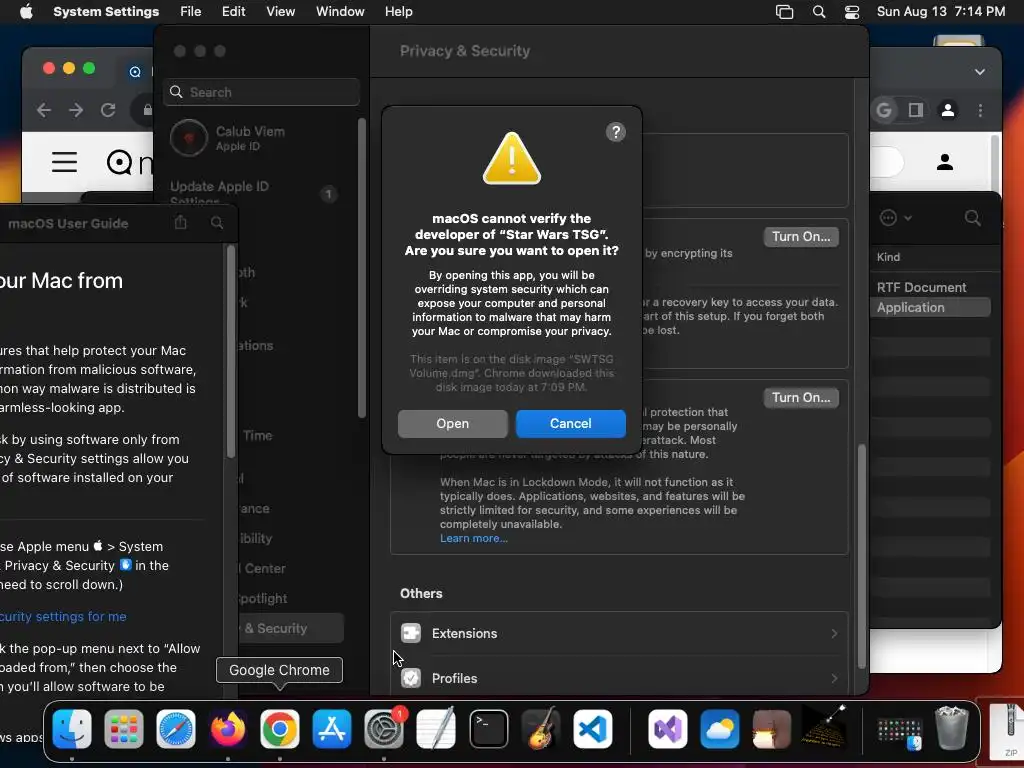This screenshot has width=1024, height=768.
Task: Open the Extensions settings row
Action: pos(619,633)
